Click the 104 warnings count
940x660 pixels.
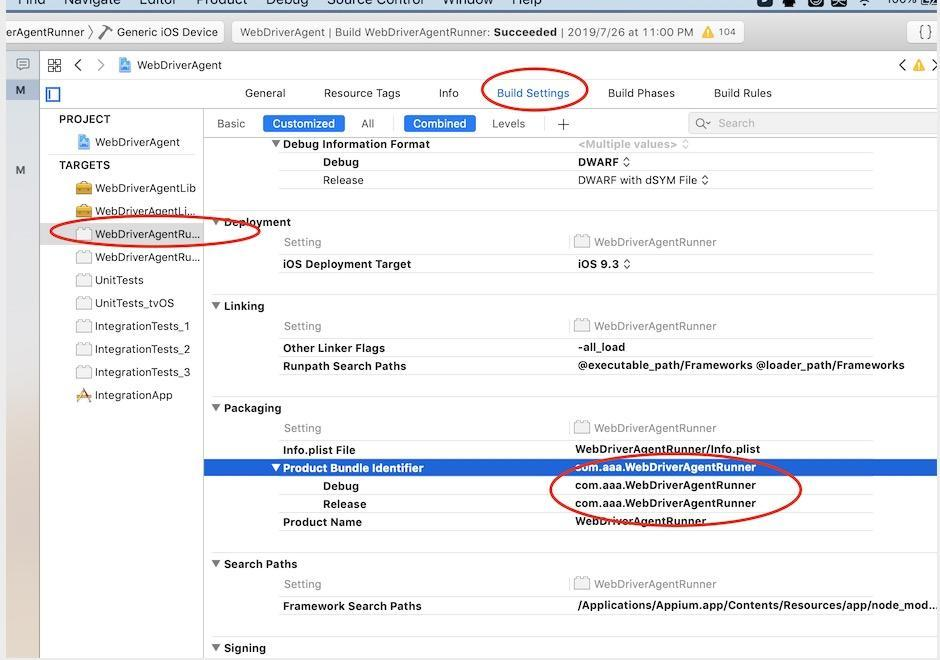pyautogui.click(x=727, y=32)
